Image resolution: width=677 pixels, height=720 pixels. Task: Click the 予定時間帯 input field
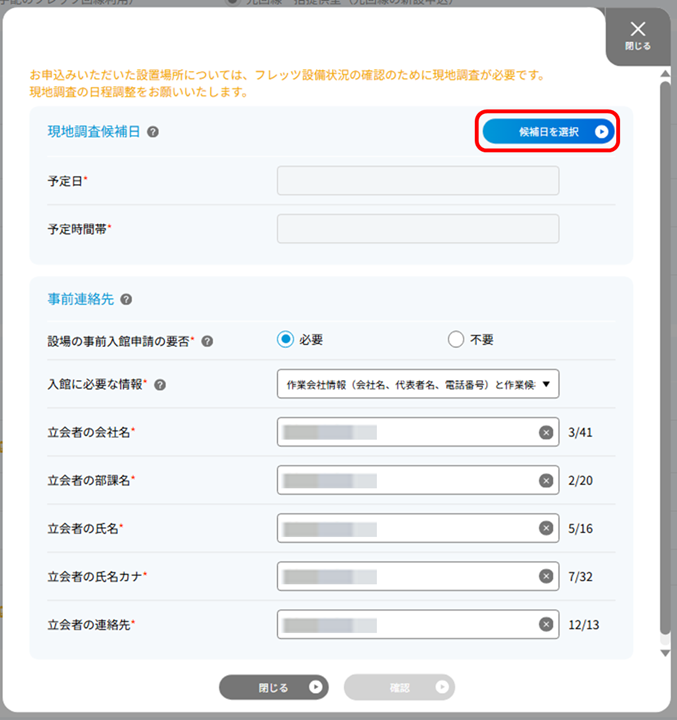point(417,229)
